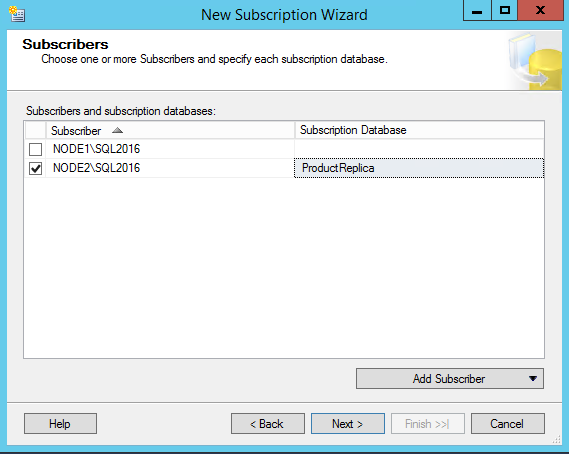Open the Add Subscriber dropdown
Viewport: 569px width, 454px height.
tap(450, 379)
